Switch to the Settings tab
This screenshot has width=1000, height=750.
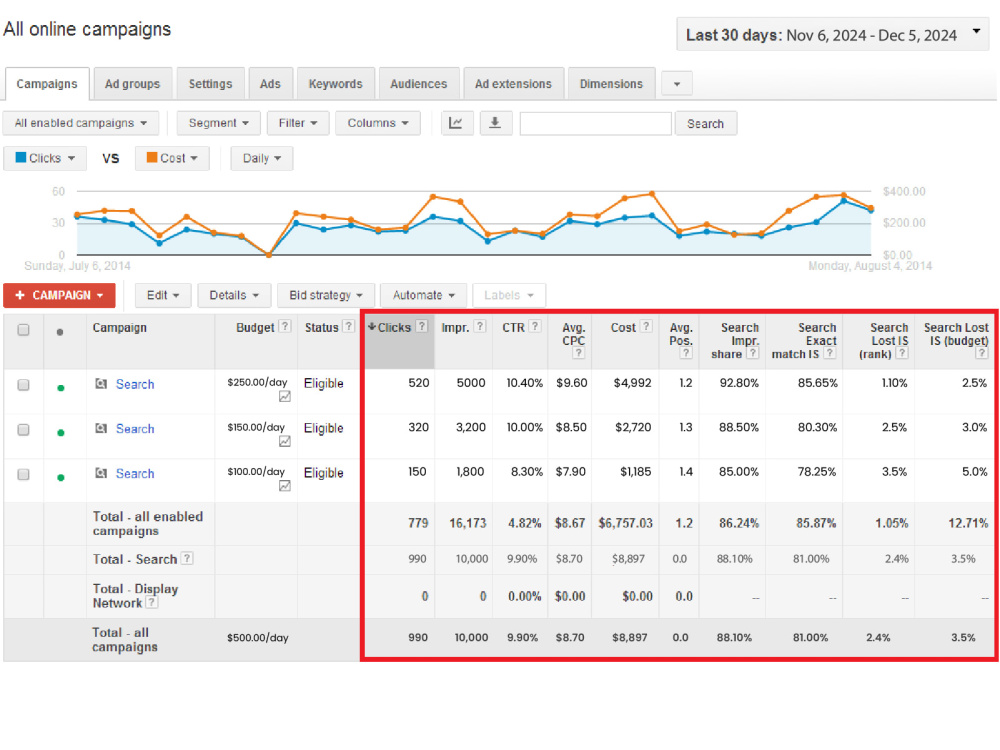click(x=210, y=84)
